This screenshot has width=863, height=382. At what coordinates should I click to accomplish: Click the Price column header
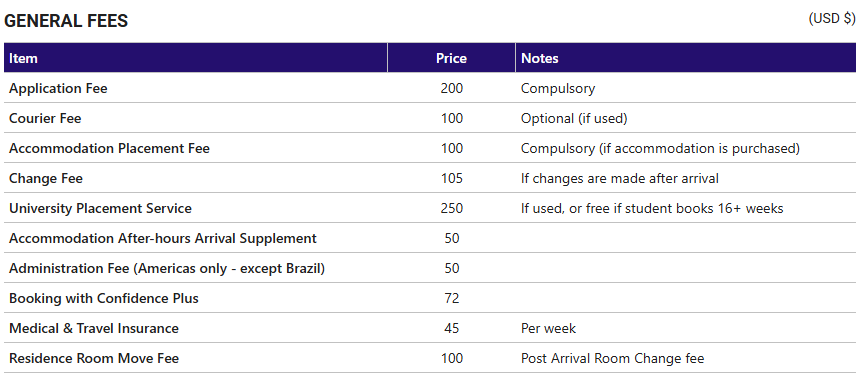[x=451, y=58]
